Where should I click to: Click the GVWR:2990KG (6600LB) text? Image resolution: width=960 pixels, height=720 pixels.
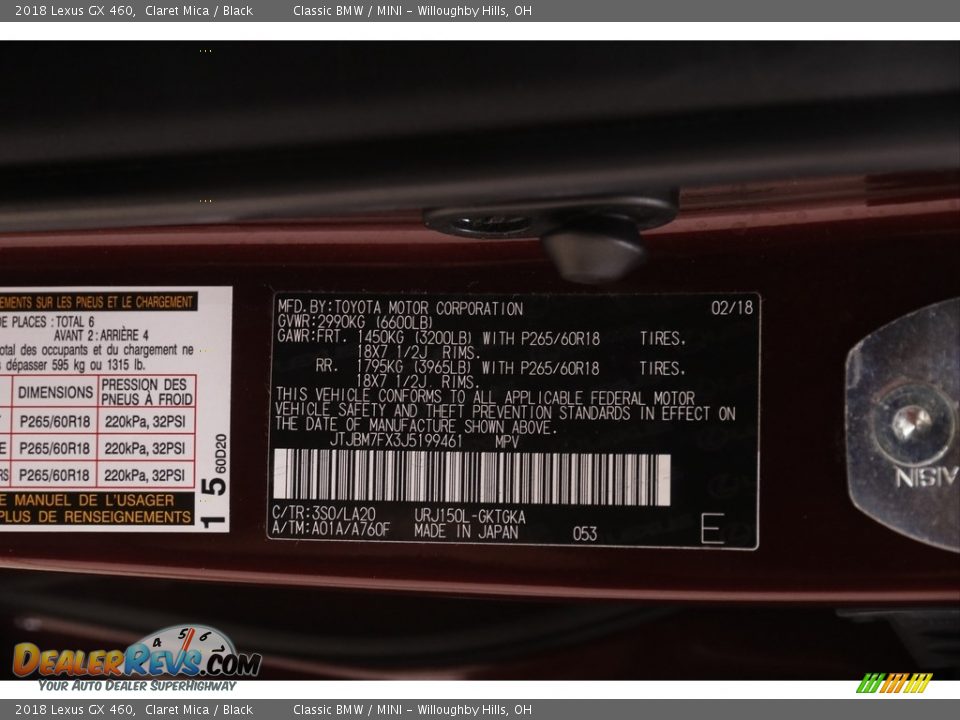[x=355, y=322]
